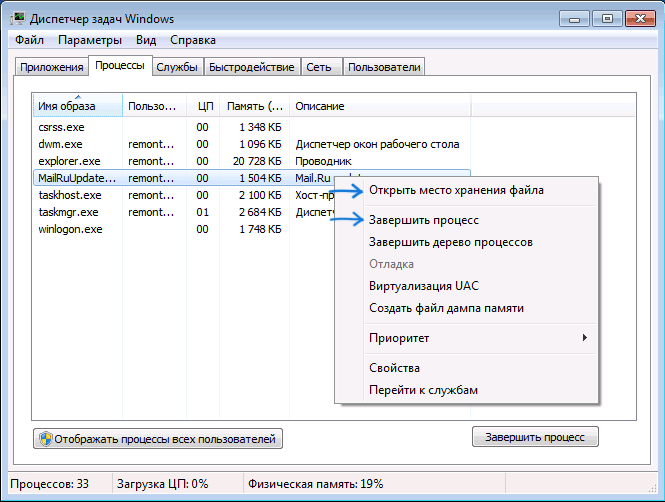Open the Файл menu
Image resolution: width=665 pixels, height=502 pixels.
coord(29,40)
